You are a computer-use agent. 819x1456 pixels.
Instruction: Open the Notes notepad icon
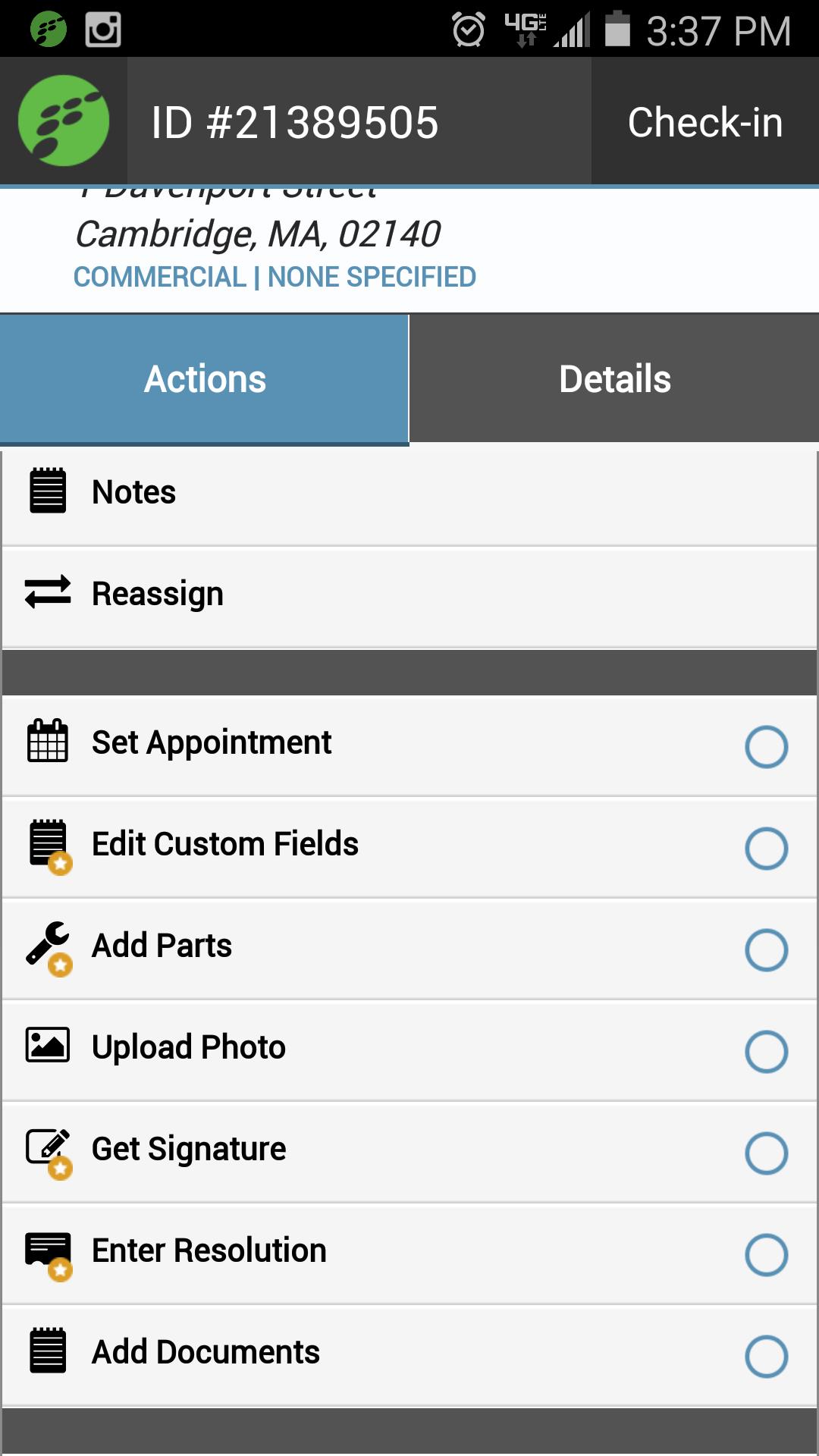tap(48, 491)
